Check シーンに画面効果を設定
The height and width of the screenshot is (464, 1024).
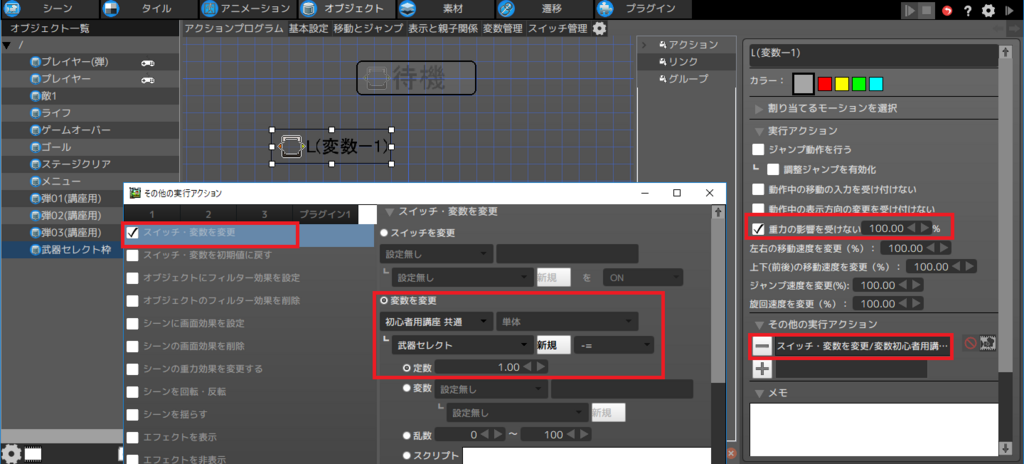click(x=133, y=323)
